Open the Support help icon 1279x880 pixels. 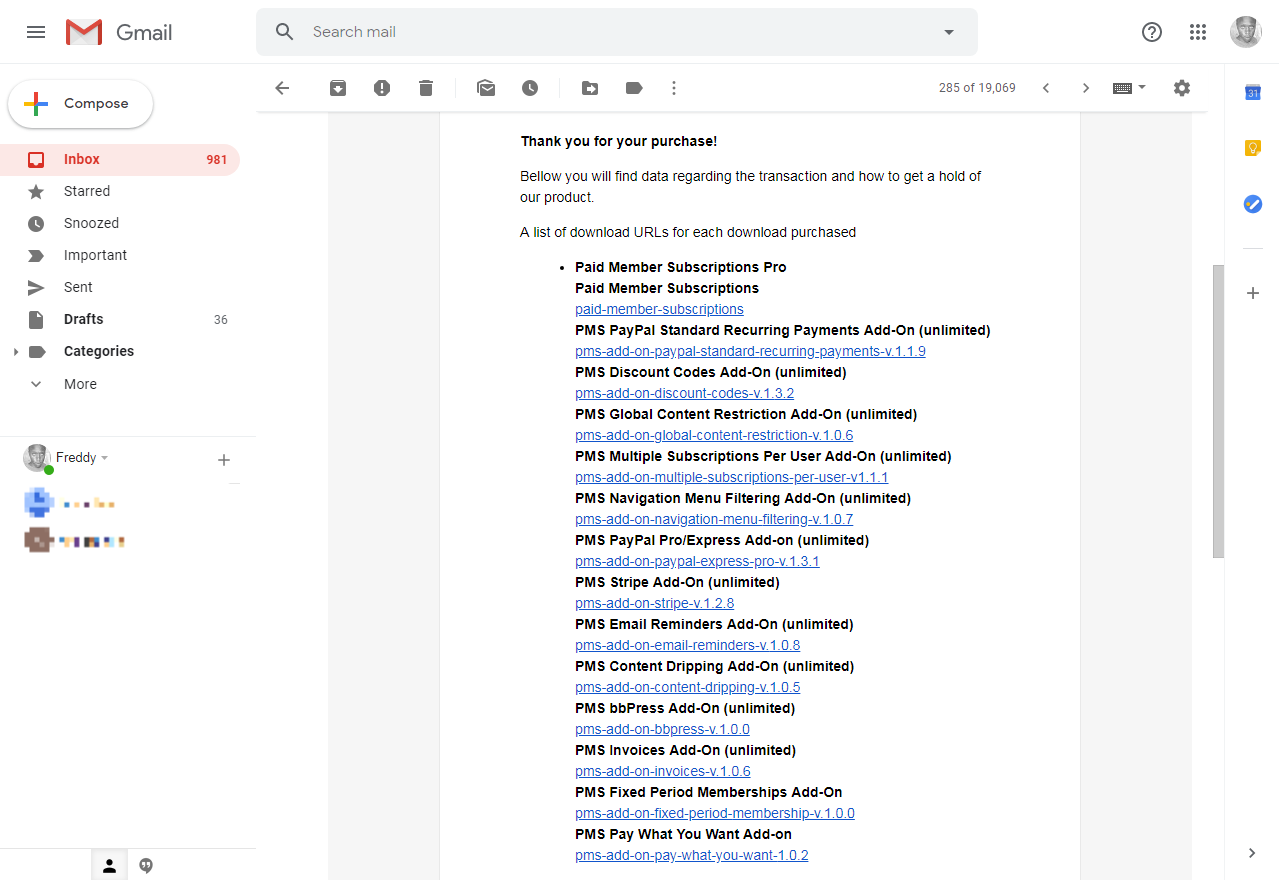1152,32
